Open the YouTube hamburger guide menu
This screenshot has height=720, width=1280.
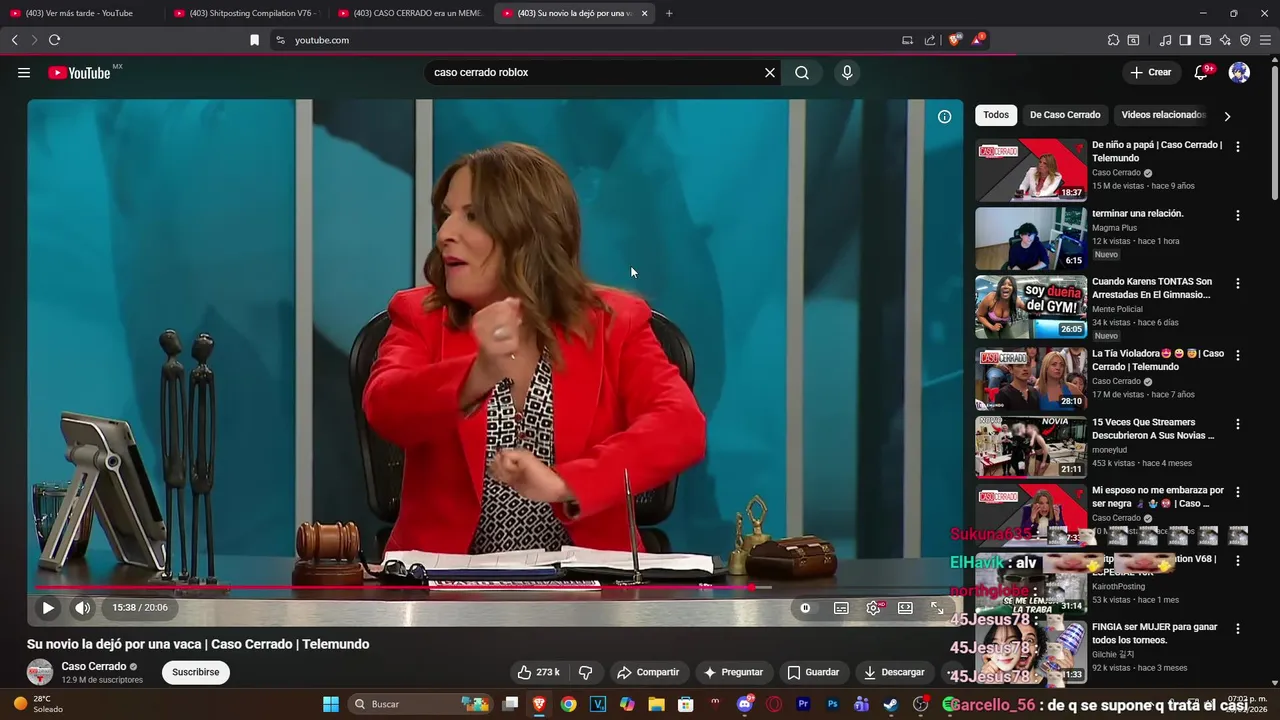(24, 72)
